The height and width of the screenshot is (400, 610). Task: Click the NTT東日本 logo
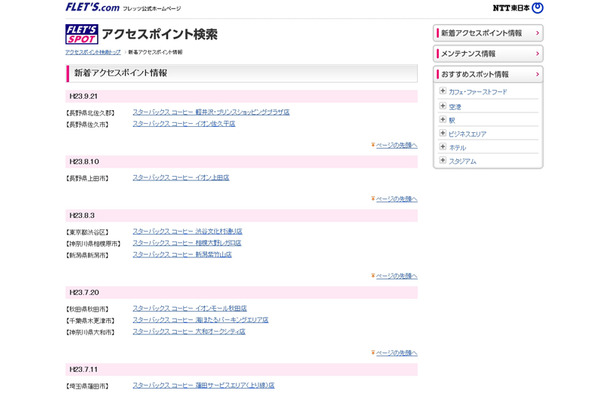(518, 8)
